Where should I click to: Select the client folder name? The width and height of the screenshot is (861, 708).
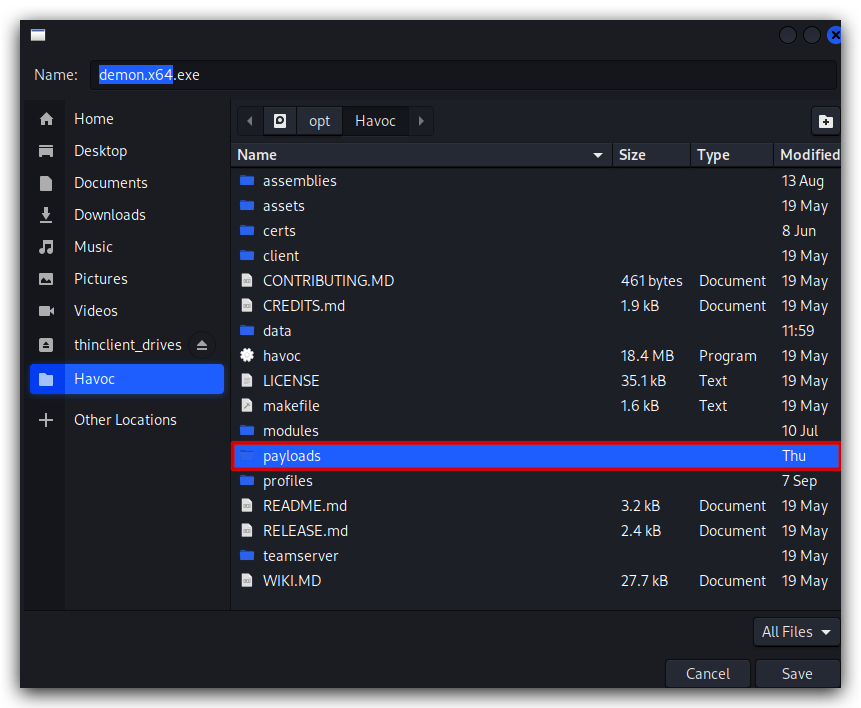tap(281, 256)
